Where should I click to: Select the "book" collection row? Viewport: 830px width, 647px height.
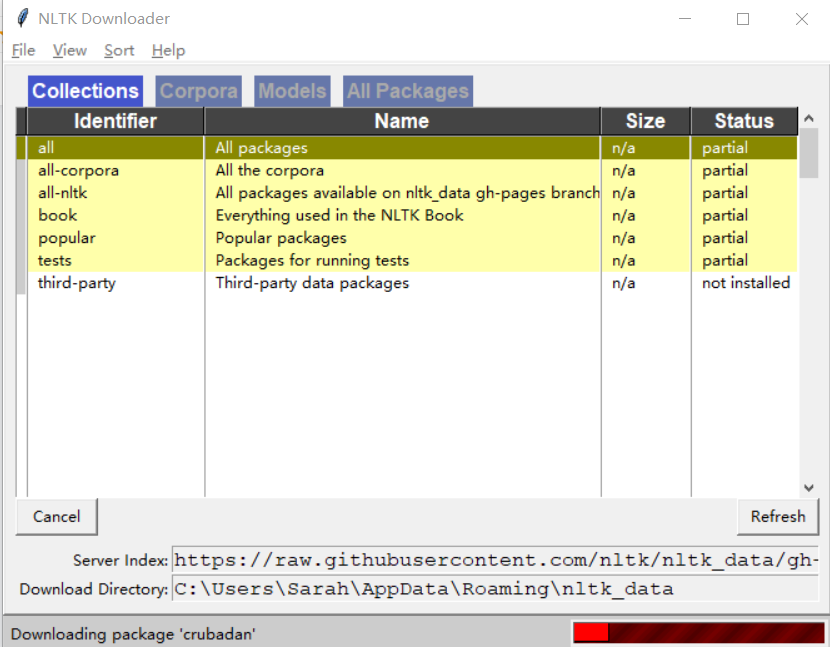[x=300, y=215]
